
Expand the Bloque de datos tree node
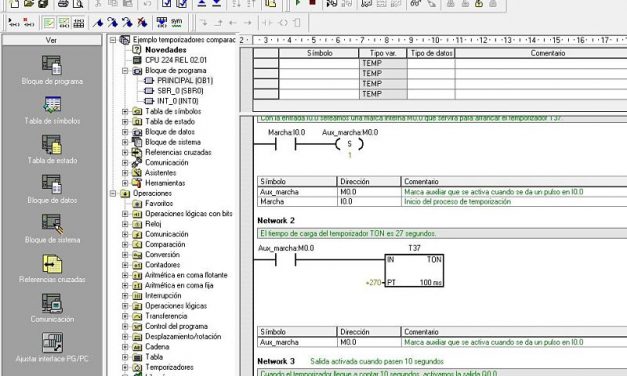coord(125,132)
